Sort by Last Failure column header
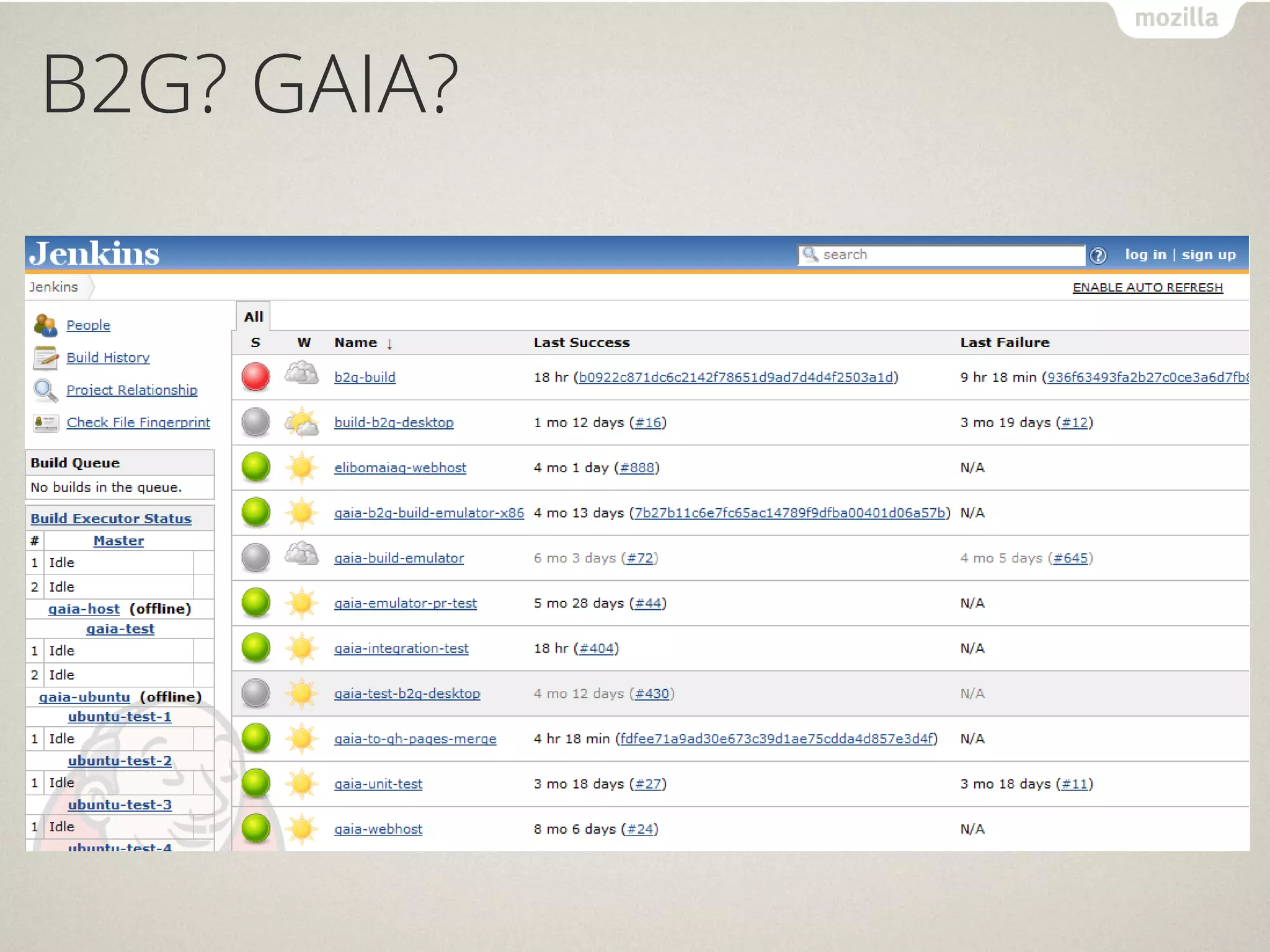The image size is (1270, 952). pyautogui.click(x=1005, y=343)
